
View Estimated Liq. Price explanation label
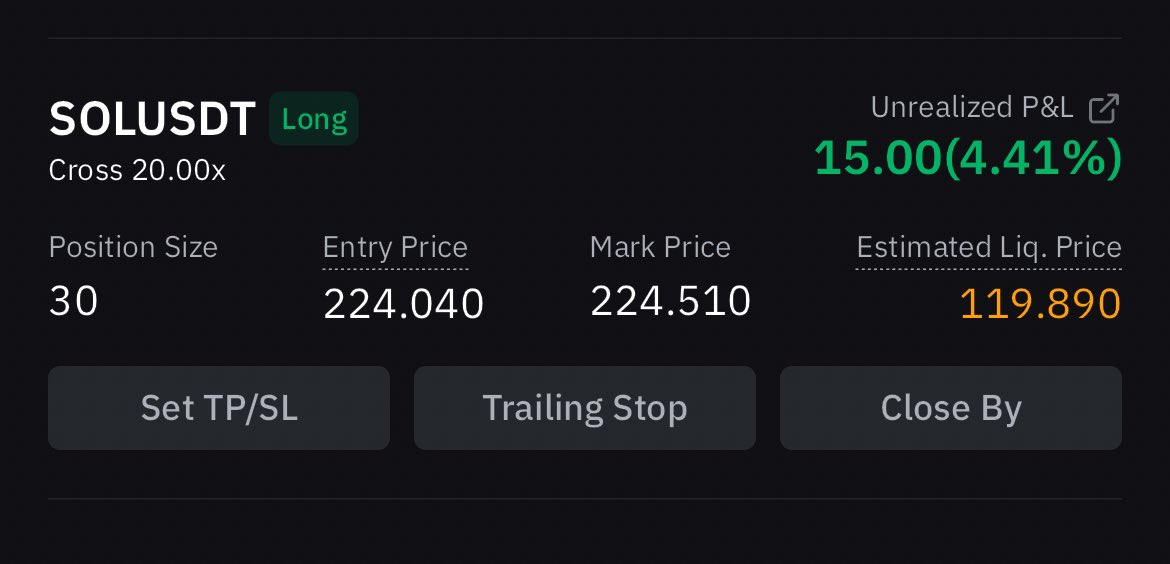click(989, 247)
